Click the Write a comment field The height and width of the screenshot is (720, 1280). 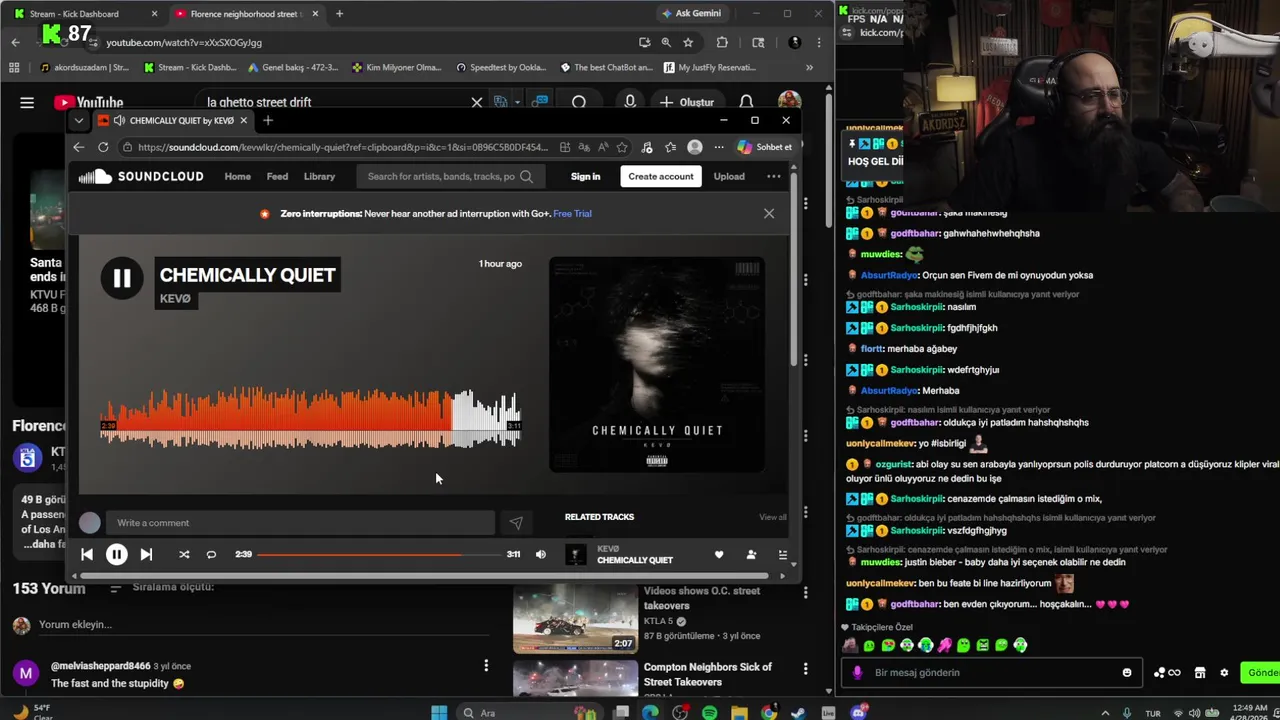pos(300,523)
